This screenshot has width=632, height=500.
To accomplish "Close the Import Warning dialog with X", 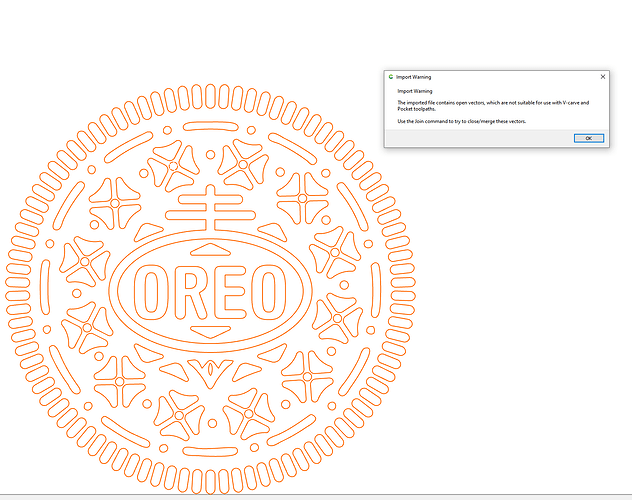I will pos(603,77).
